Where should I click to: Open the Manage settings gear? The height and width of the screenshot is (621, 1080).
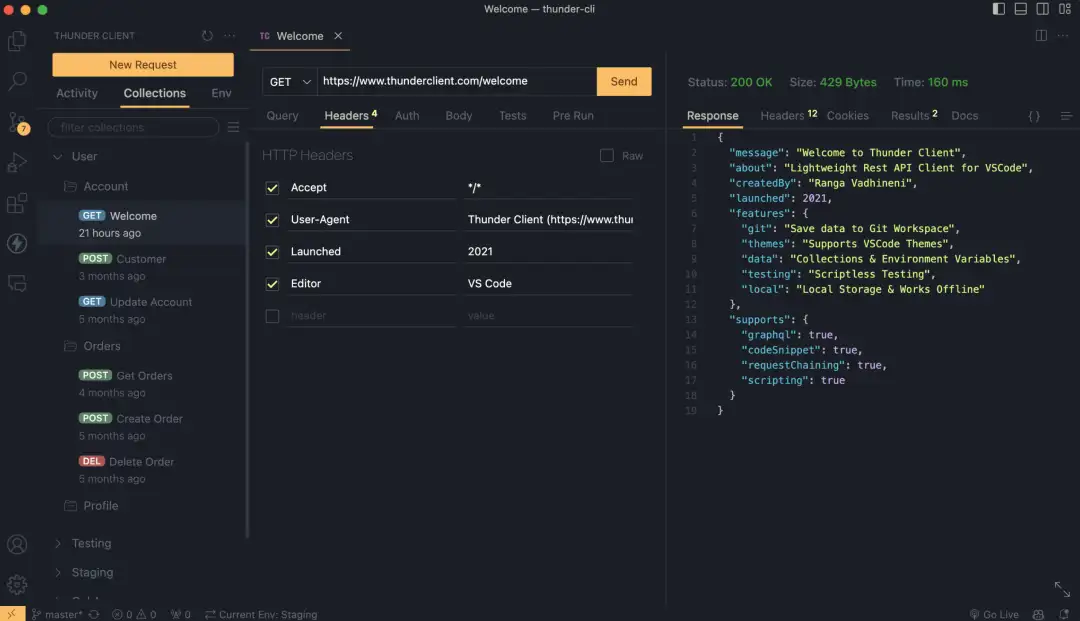17,585
